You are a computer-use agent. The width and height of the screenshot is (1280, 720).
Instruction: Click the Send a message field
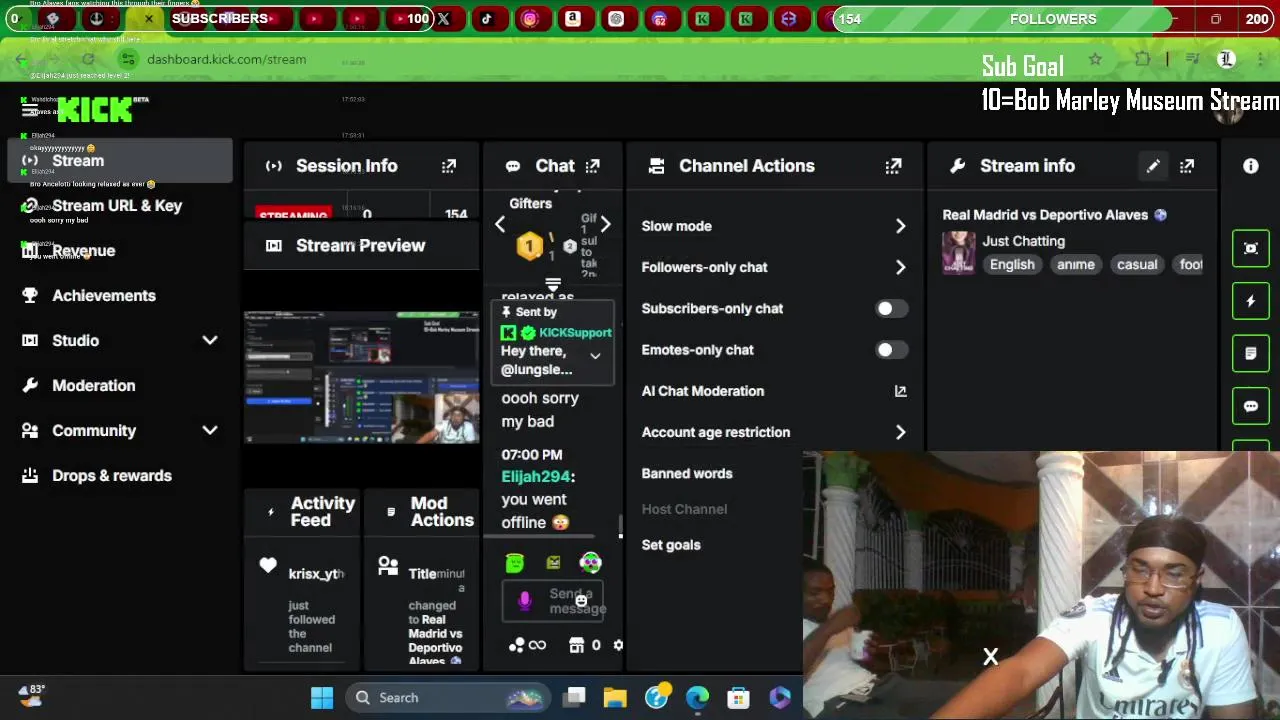click(553, 601)
